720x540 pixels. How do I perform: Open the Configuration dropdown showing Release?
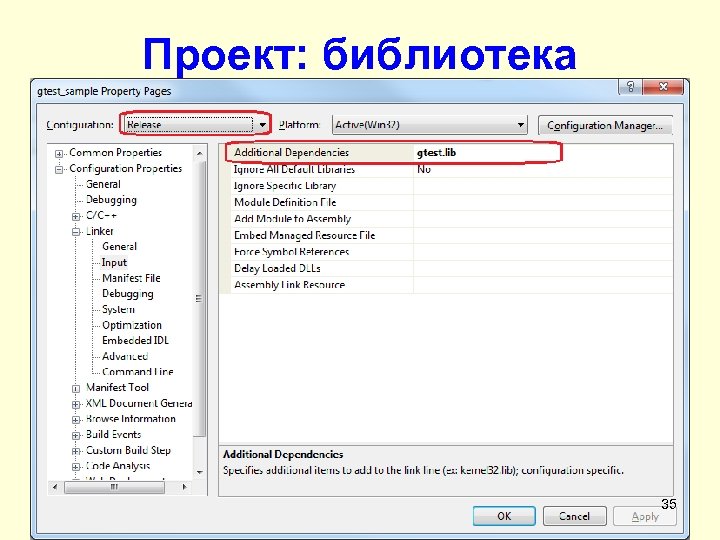[197, 124]
